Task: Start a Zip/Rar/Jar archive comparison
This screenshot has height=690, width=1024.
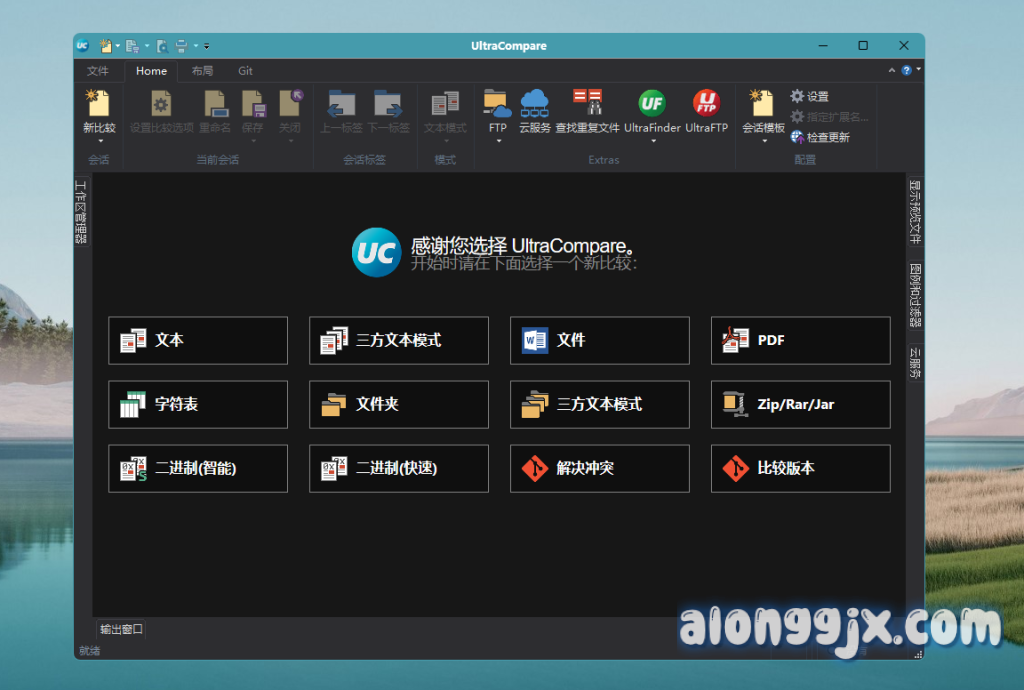Action: 800,404
